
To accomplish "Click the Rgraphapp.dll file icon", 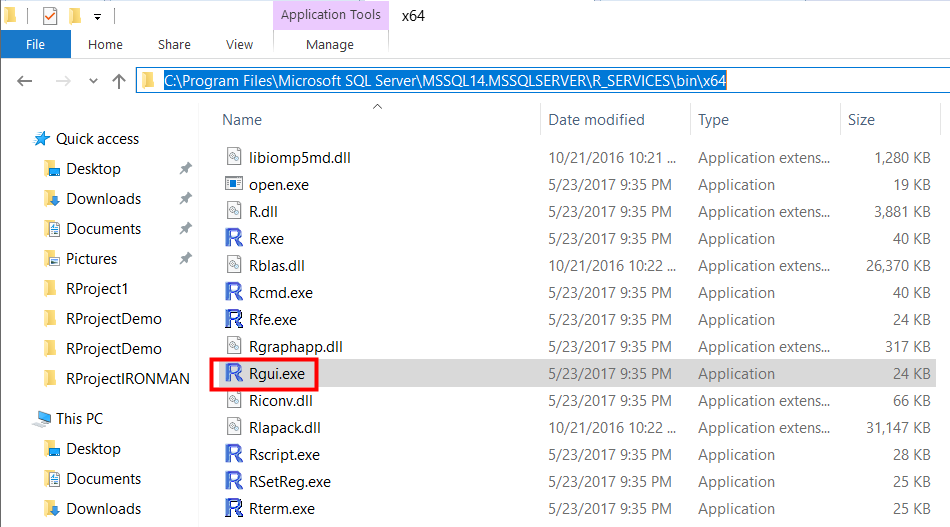I will [x=234, y=346].
